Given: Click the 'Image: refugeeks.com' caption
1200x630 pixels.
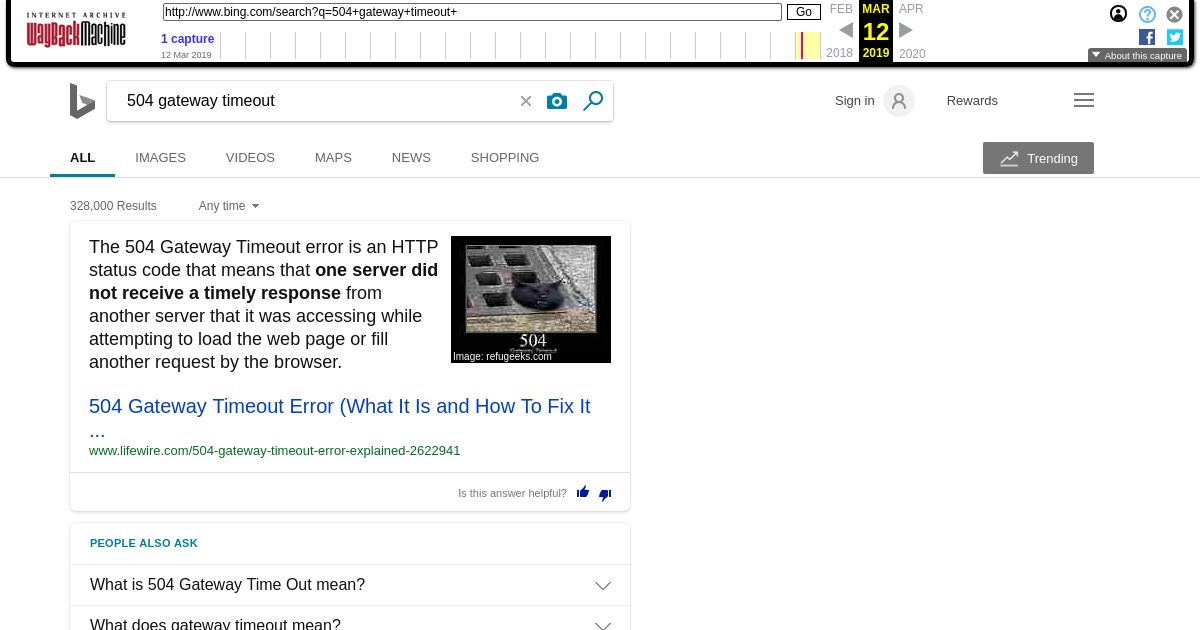Looking at the screenshot, I should 502,356.
